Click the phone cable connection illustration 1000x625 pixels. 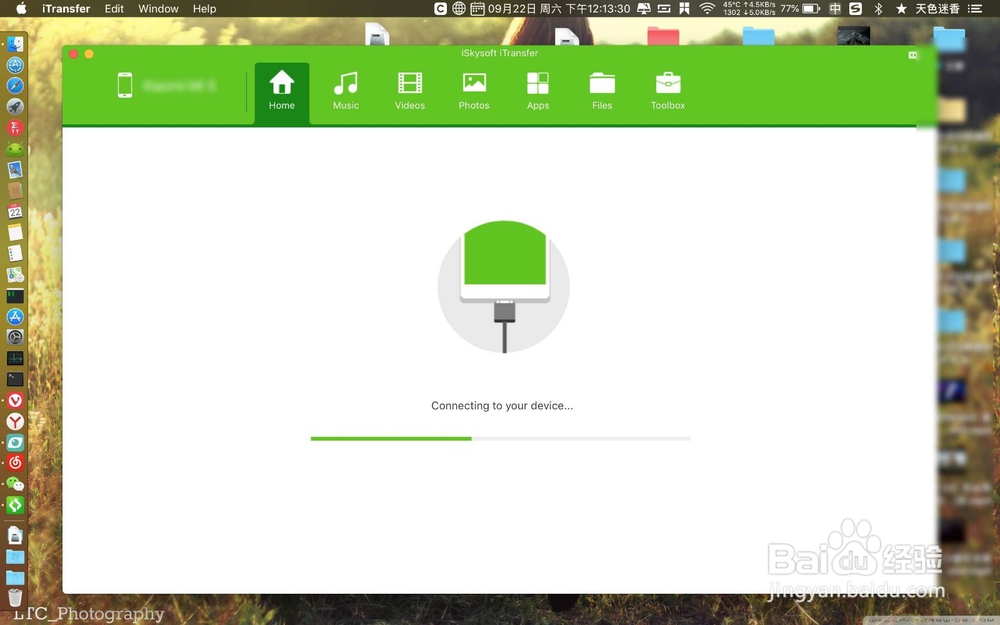coord(504,286)
